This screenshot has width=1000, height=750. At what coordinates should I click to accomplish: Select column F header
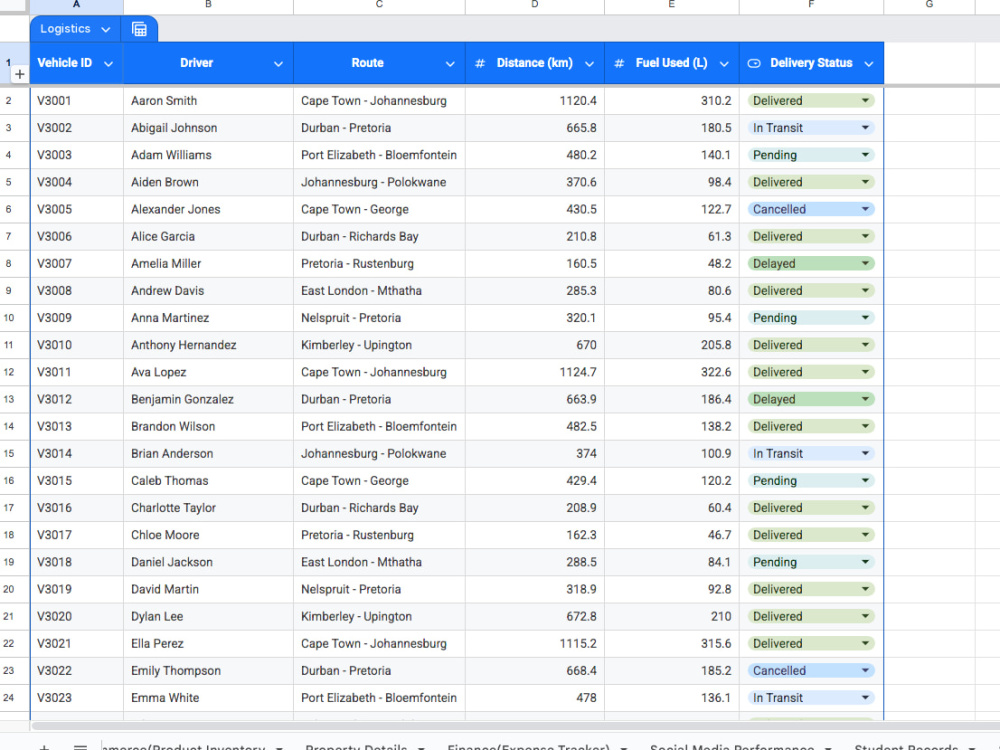click(811, 6)
